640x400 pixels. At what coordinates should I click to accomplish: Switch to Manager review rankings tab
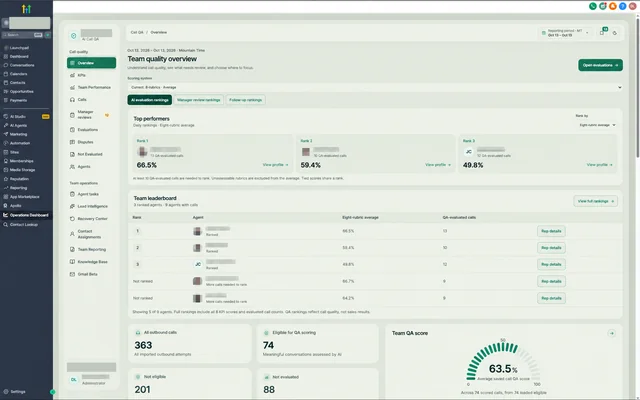199,100
